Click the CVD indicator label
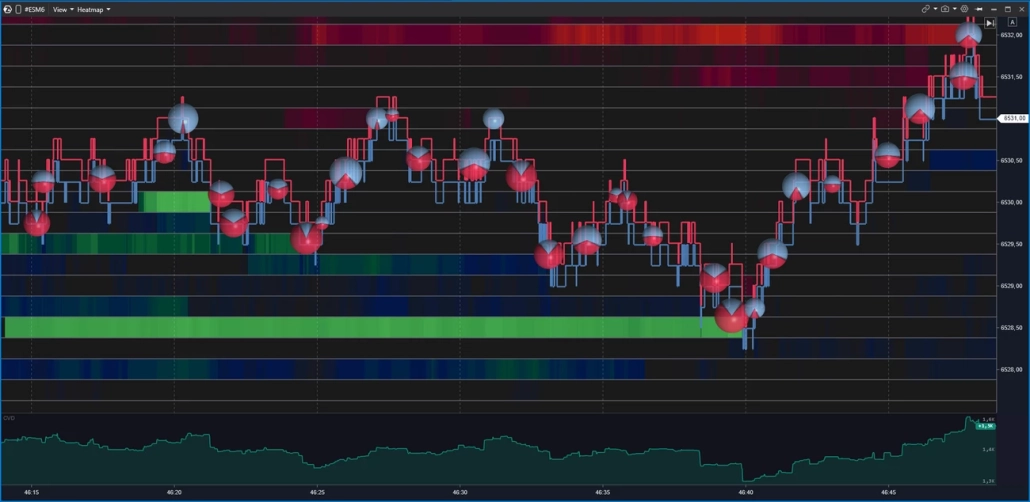The height and width of the screenshot is (502, 1030). point(8,418)
